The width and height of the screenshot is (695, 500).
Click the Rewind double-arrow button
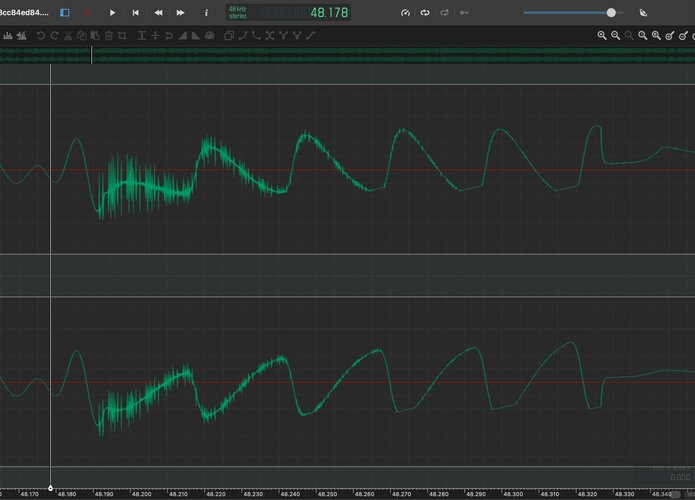(x=158, y=13)
